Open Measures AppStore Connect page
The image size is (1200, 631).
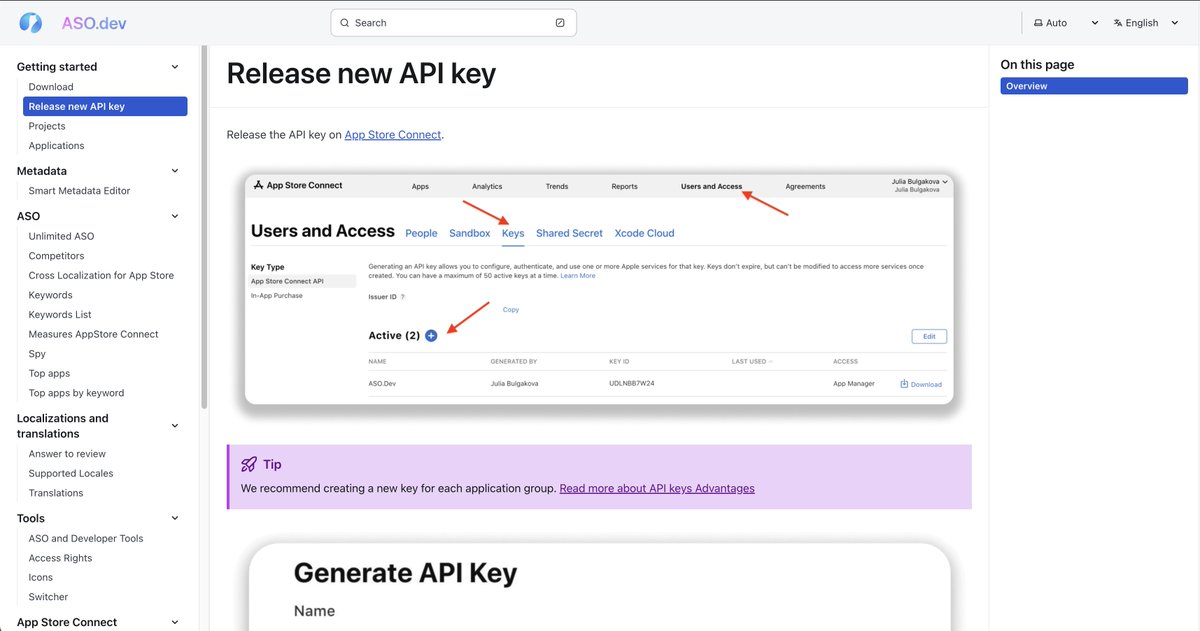[93, 334]
